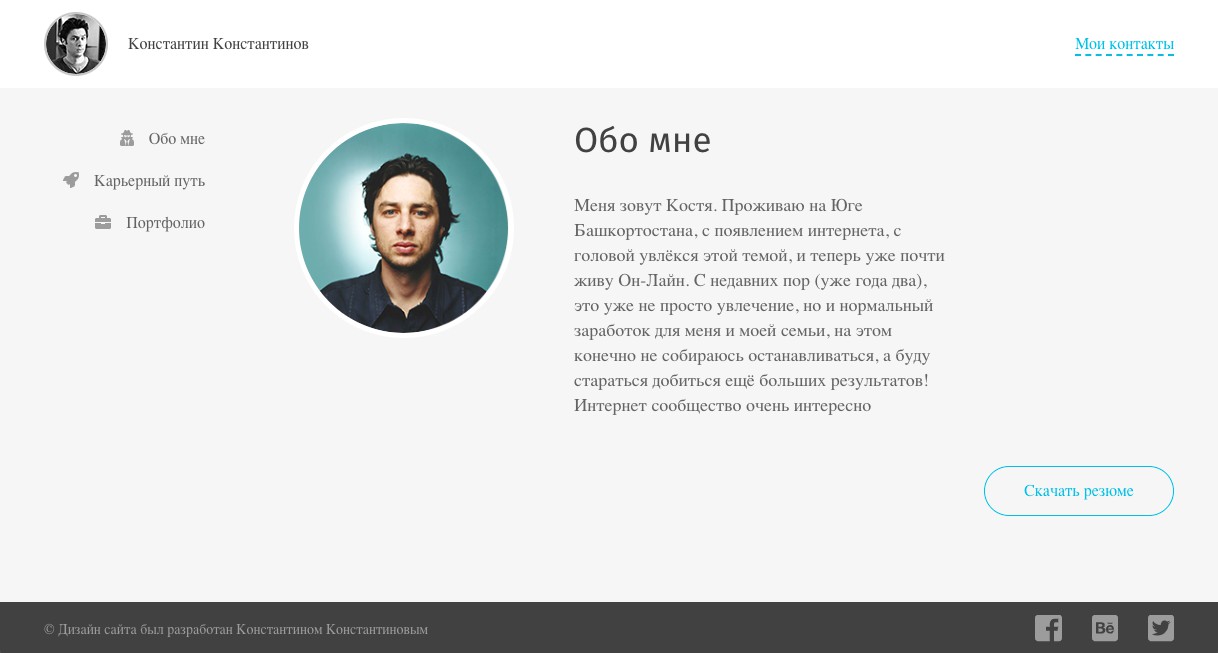The image size is (1218, 653).
Task: Click the rocket icon beside Карьерный путь
Action: (x=71, y=181)
